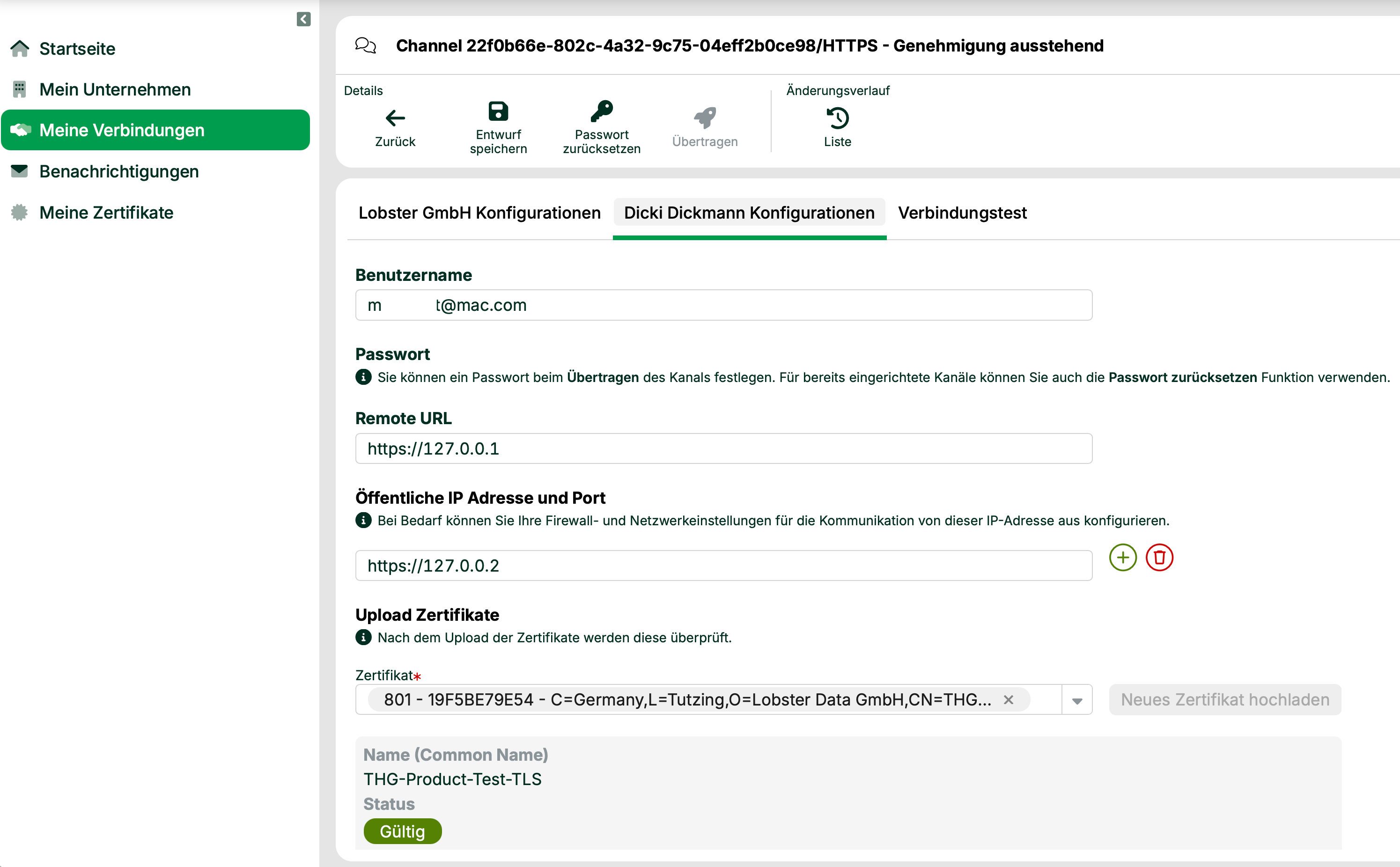Click the certificate badge icon beside Meine Zertifikate

pos(20,212)
